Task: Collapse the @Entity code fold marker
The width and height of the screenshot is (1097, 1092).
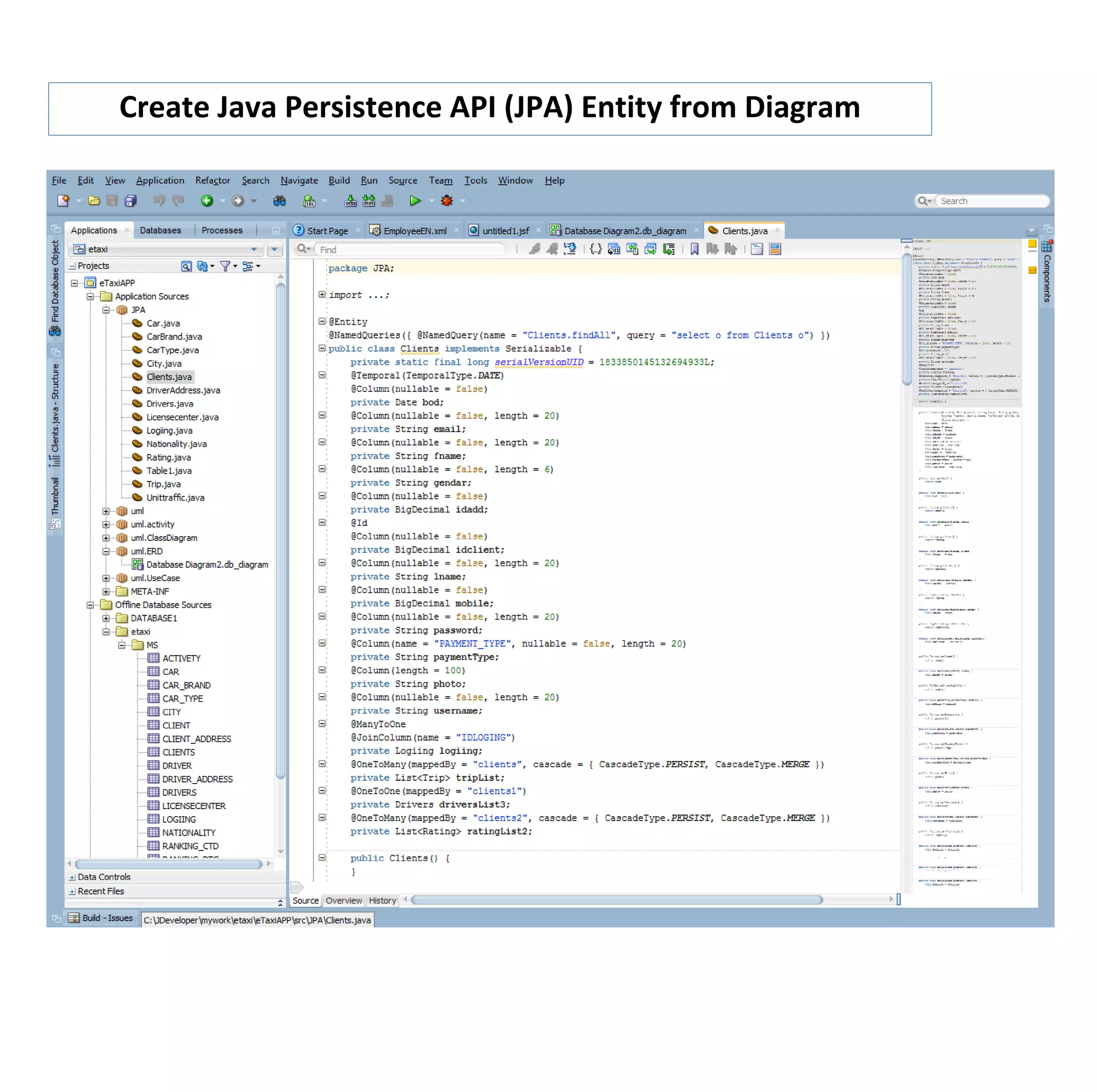Action: [x=322, y=321]
